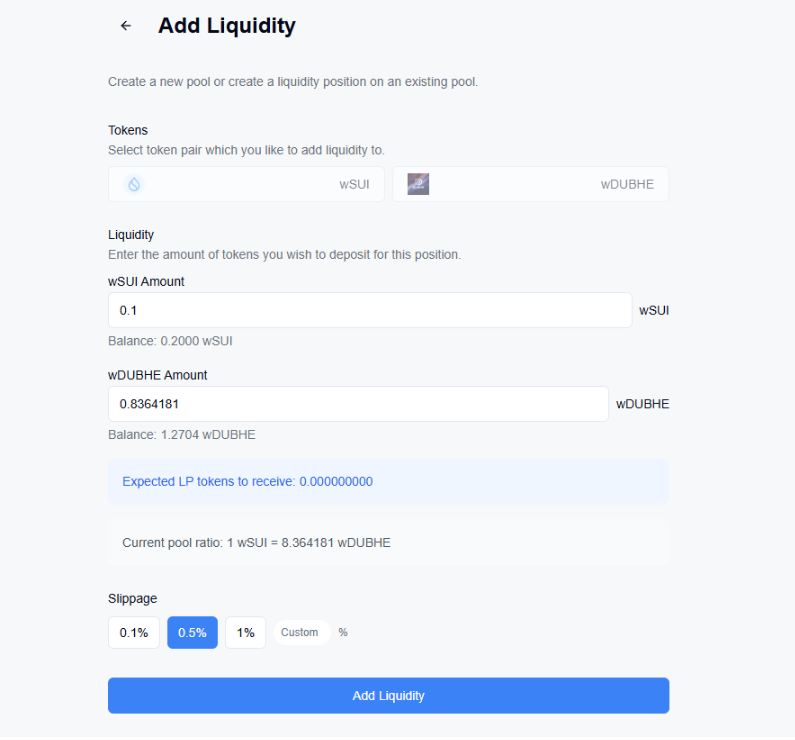
Task: Click the wSUI Amount input field
Action: [x=370, y=310]
